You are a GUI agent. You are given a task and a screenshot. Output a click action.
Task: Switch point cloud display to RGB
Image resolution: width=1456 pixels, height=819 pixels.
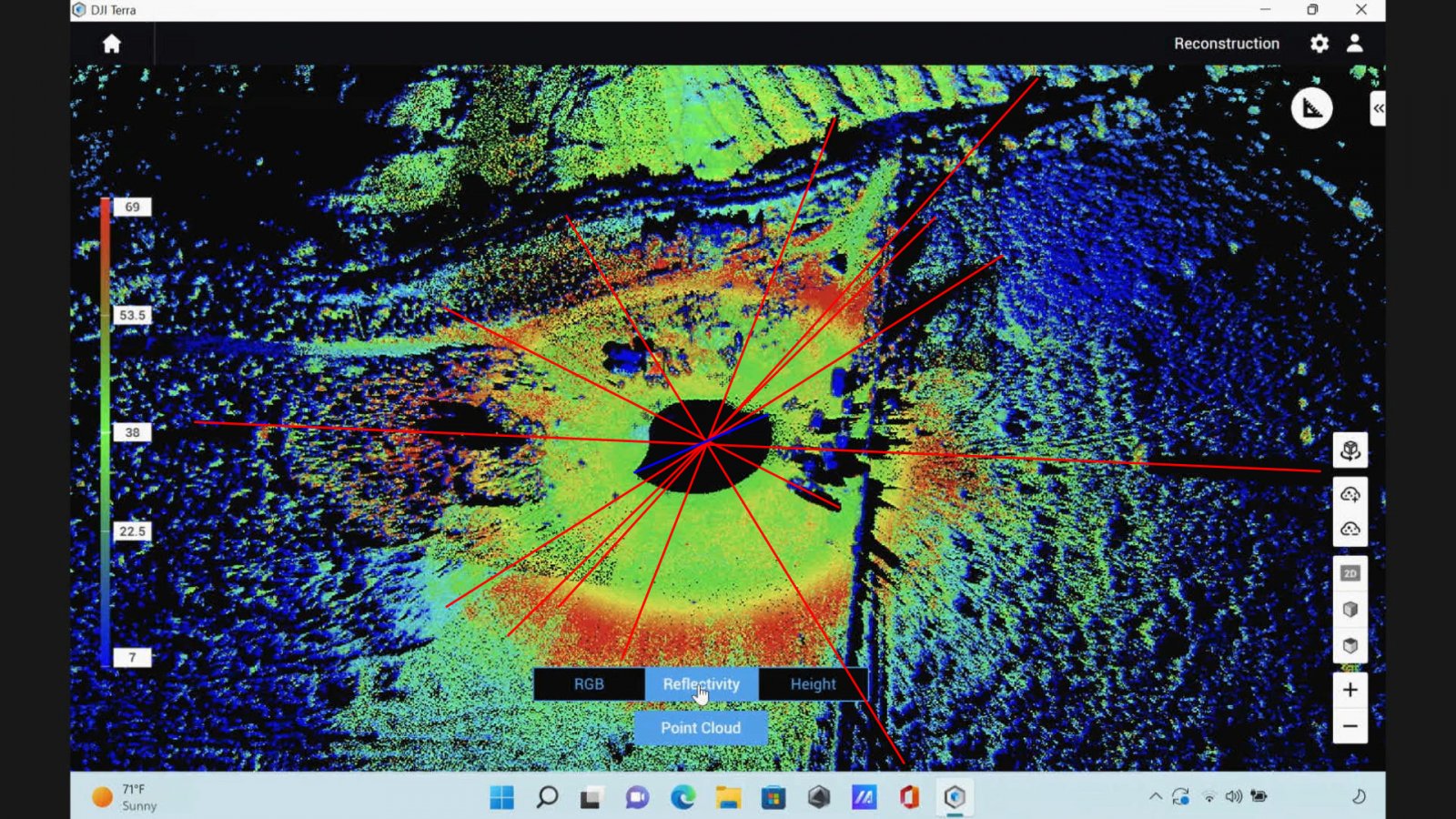(589, 684)
